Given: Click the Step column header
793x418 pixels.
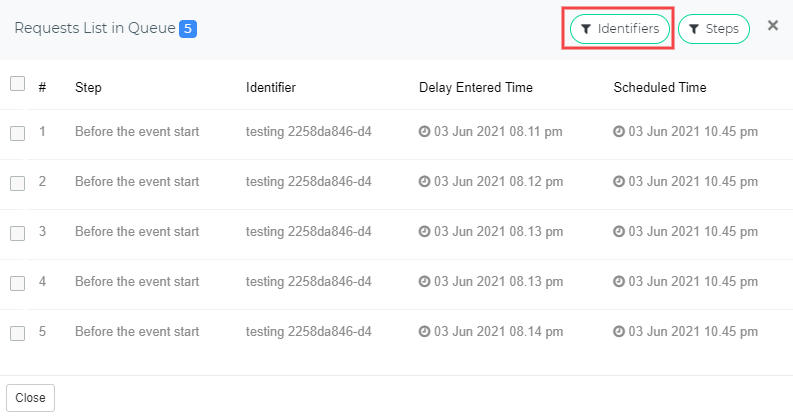Looking at the screenshot, I should pyautogui.click(x=88, y=87).
